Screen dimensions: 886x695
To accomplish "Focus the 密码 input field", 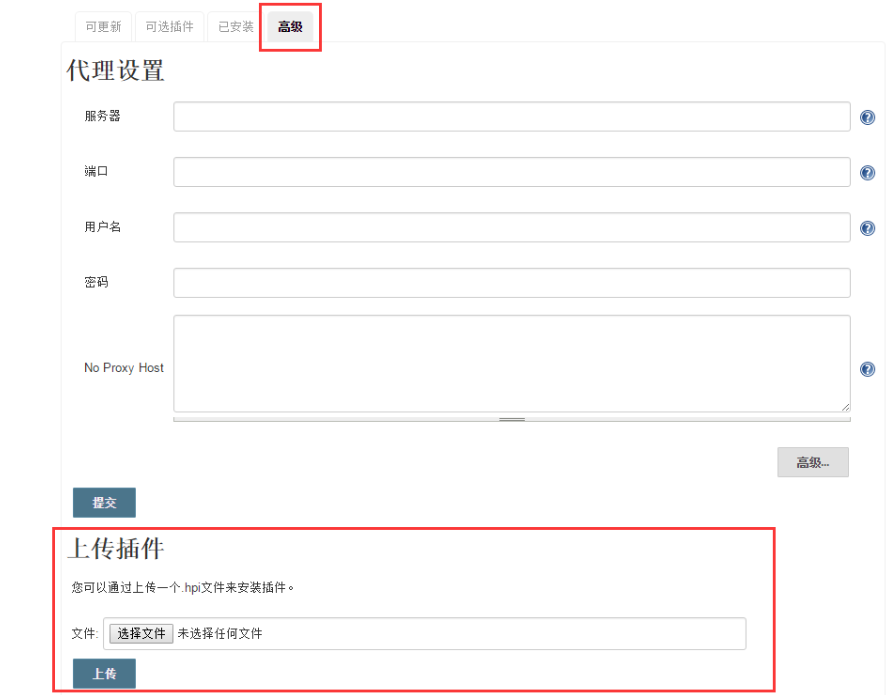I will tap(512, 283).
